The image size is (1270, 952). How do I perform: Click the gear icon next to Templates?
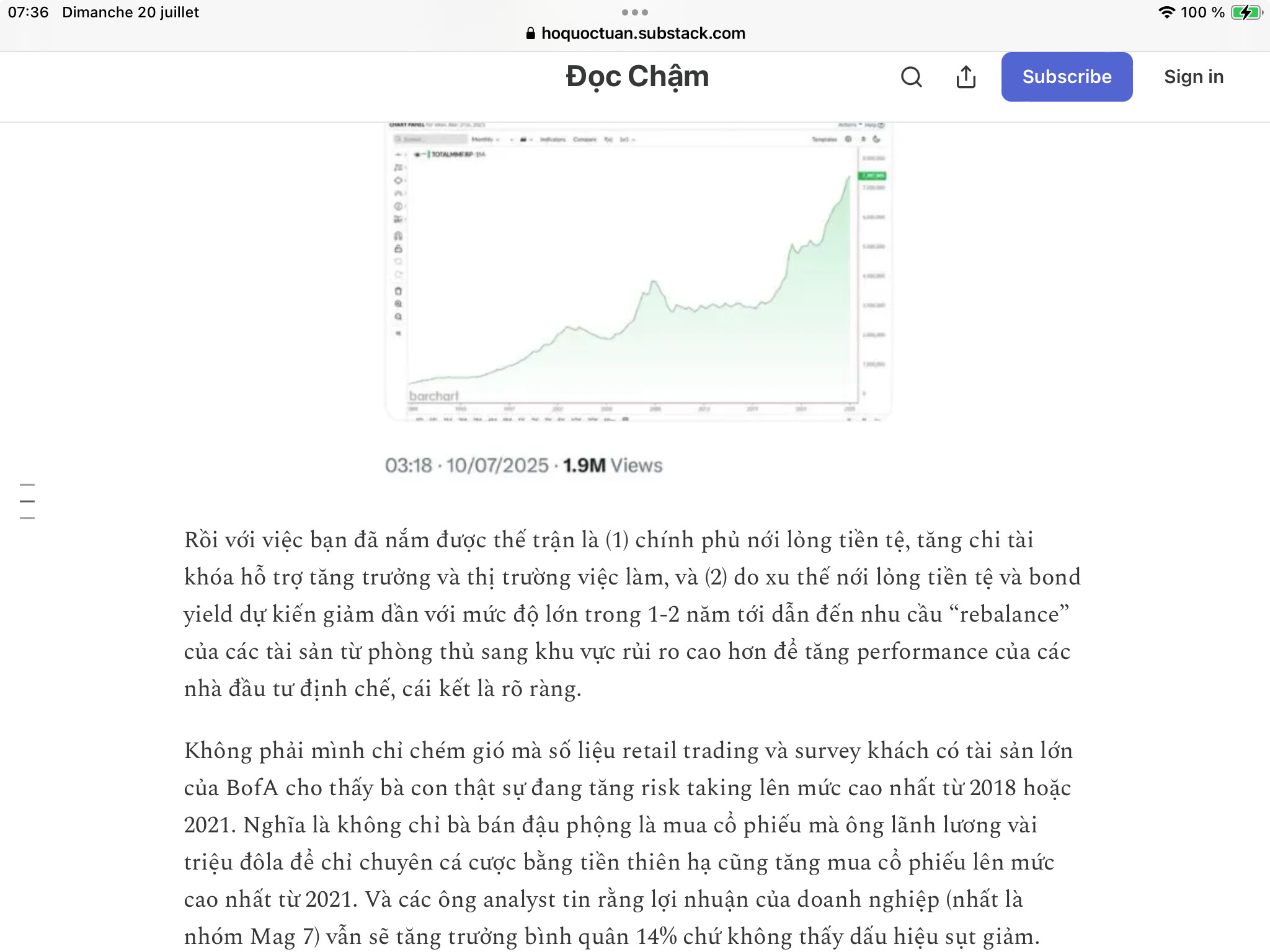click(x=848, y=139)
